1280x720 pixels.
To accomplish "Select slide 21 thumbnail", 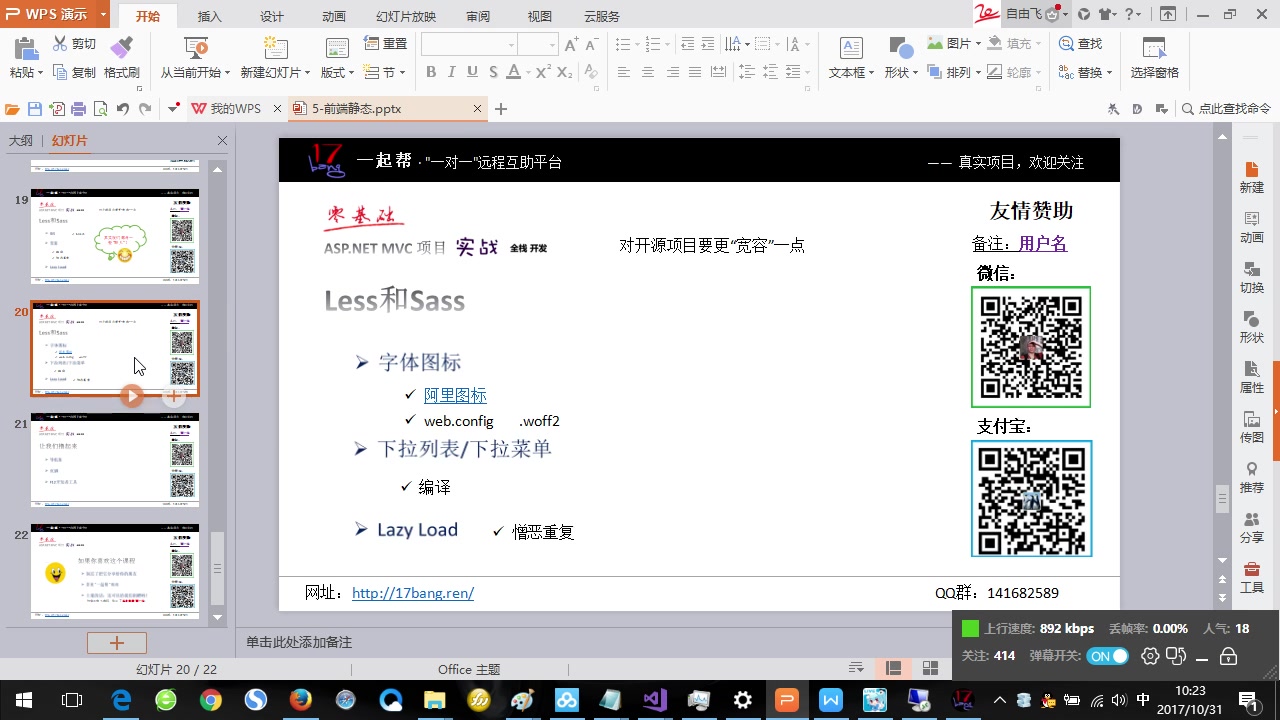I will 115,460.
